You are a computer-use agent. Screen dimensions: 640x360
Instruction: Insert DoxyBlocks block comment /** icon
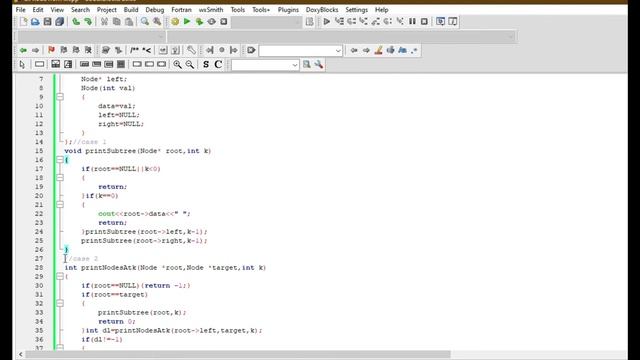point(134,50)
